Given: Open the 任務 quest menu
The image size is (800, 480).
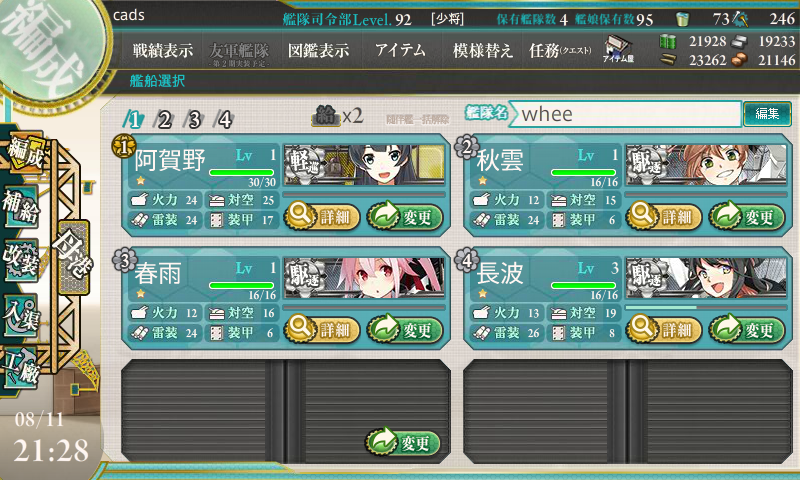Looking at the screenshot, I should click(560, 50).
